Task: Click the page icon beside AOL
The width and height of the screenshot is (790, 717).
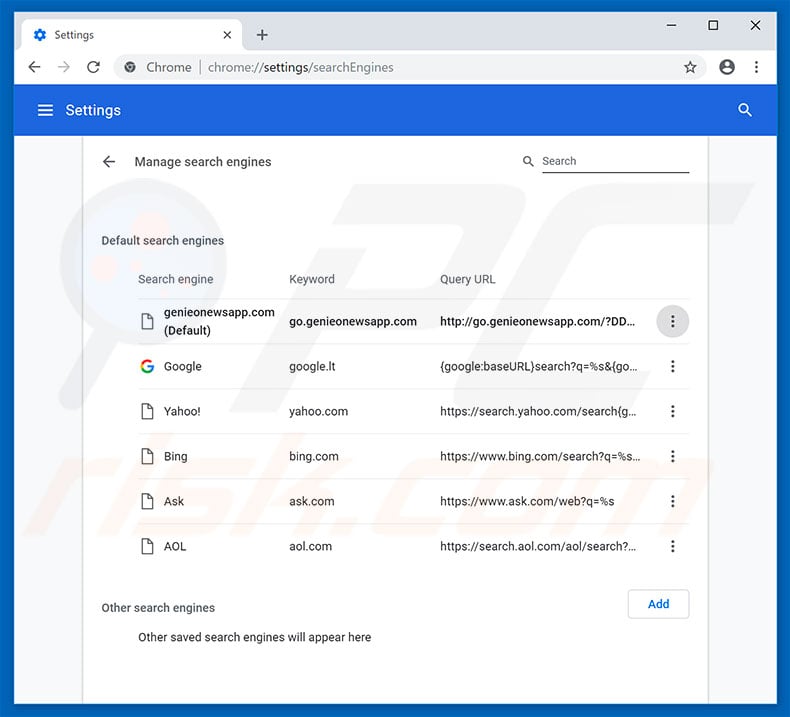Action: [147, 546]
